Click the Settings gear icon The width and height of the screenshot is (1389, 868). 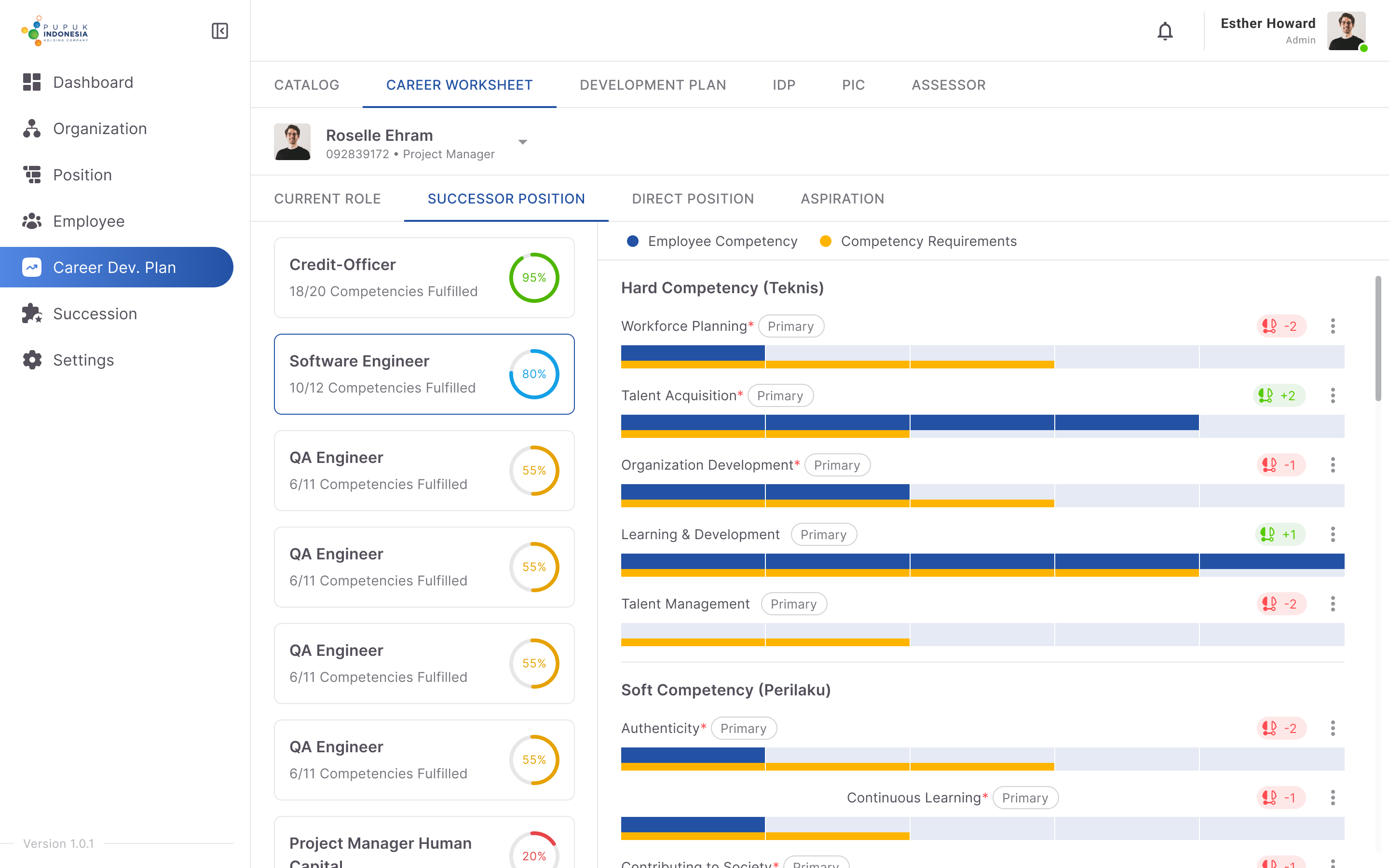[x=32, y=360]
